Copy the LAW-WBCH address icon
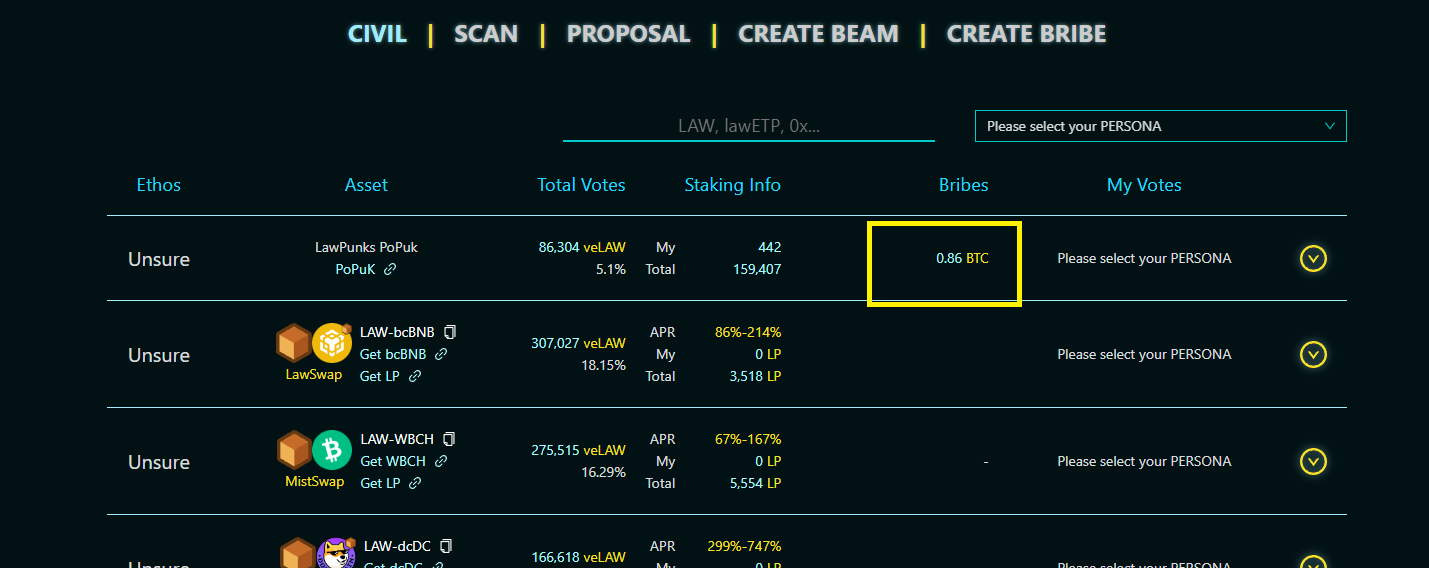 pos(449,439)
